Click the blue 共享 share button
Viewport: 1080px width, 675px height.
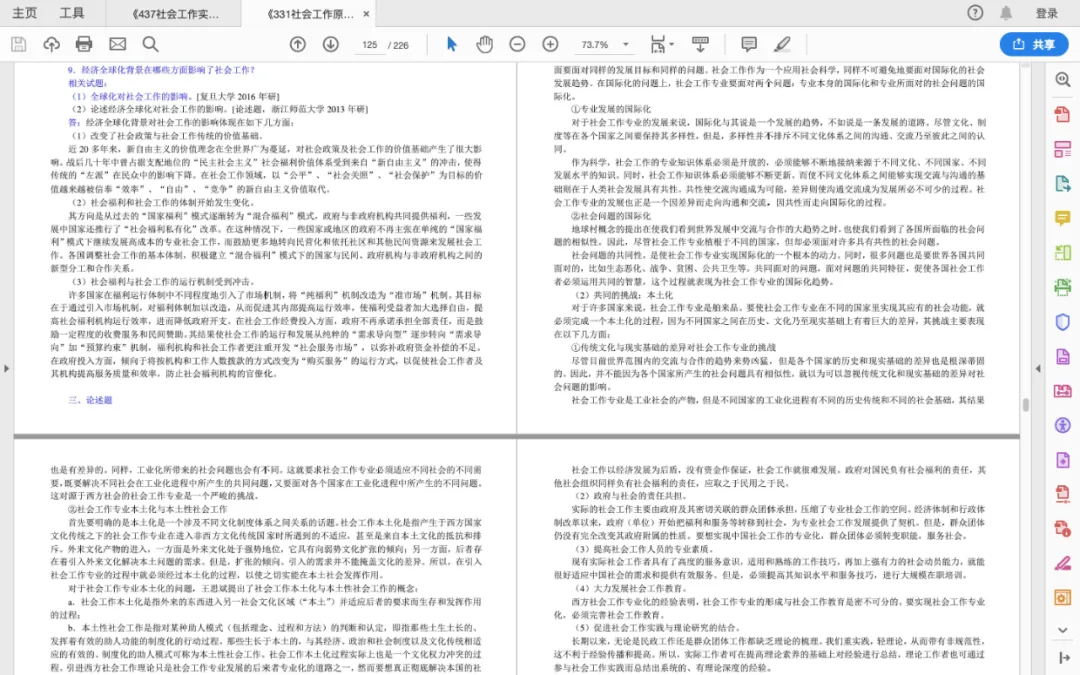(1034, 44)
